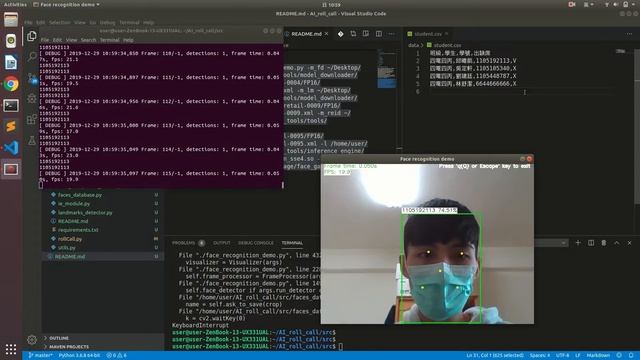Viewport: 640px width, 360px height.
Task: Close the terminal panel with X
Action: [x=629, y=243]
